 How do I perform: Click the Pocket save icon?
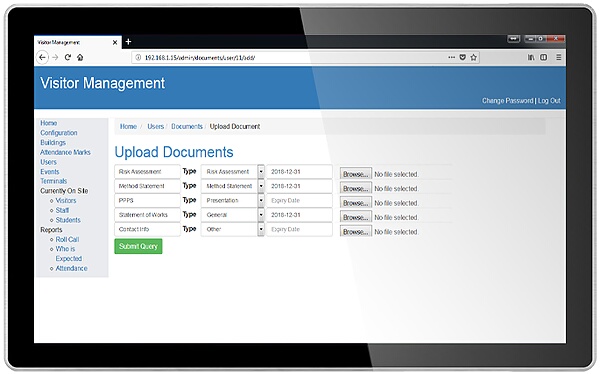(463, 57)
